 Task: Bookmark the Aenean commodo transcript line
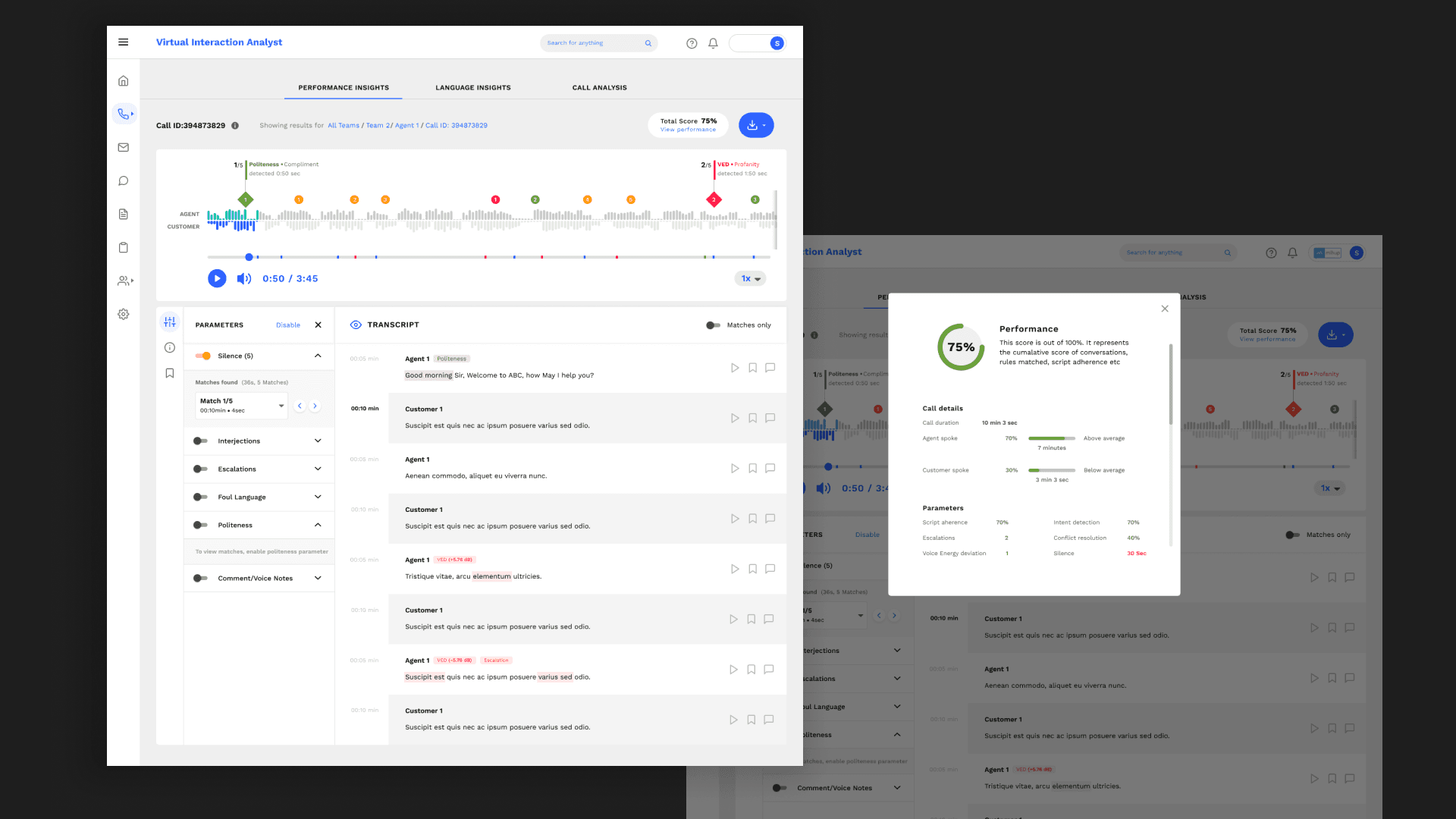[x=753, y=469]
